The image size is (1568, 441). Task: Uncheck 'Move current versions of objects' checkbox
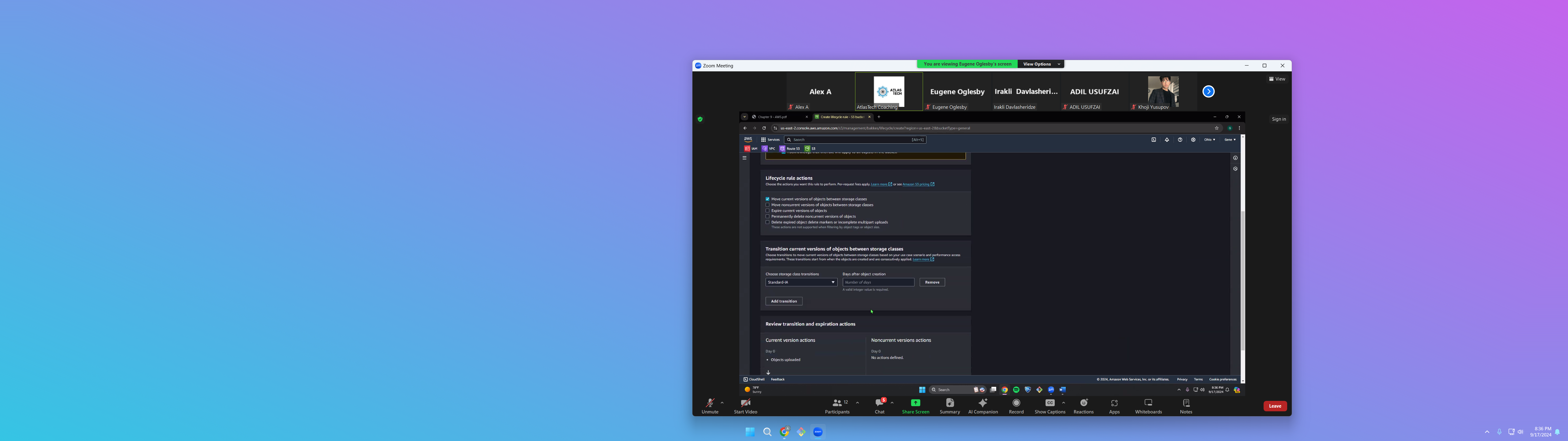[x=767, y=199]
